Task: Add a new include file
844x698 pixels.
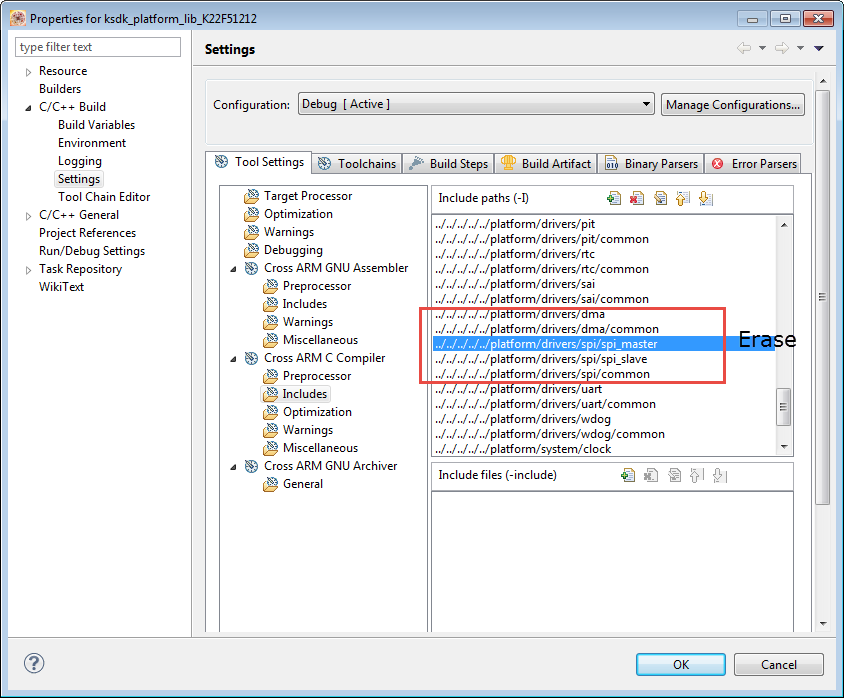Action: (x=628, y=475)
